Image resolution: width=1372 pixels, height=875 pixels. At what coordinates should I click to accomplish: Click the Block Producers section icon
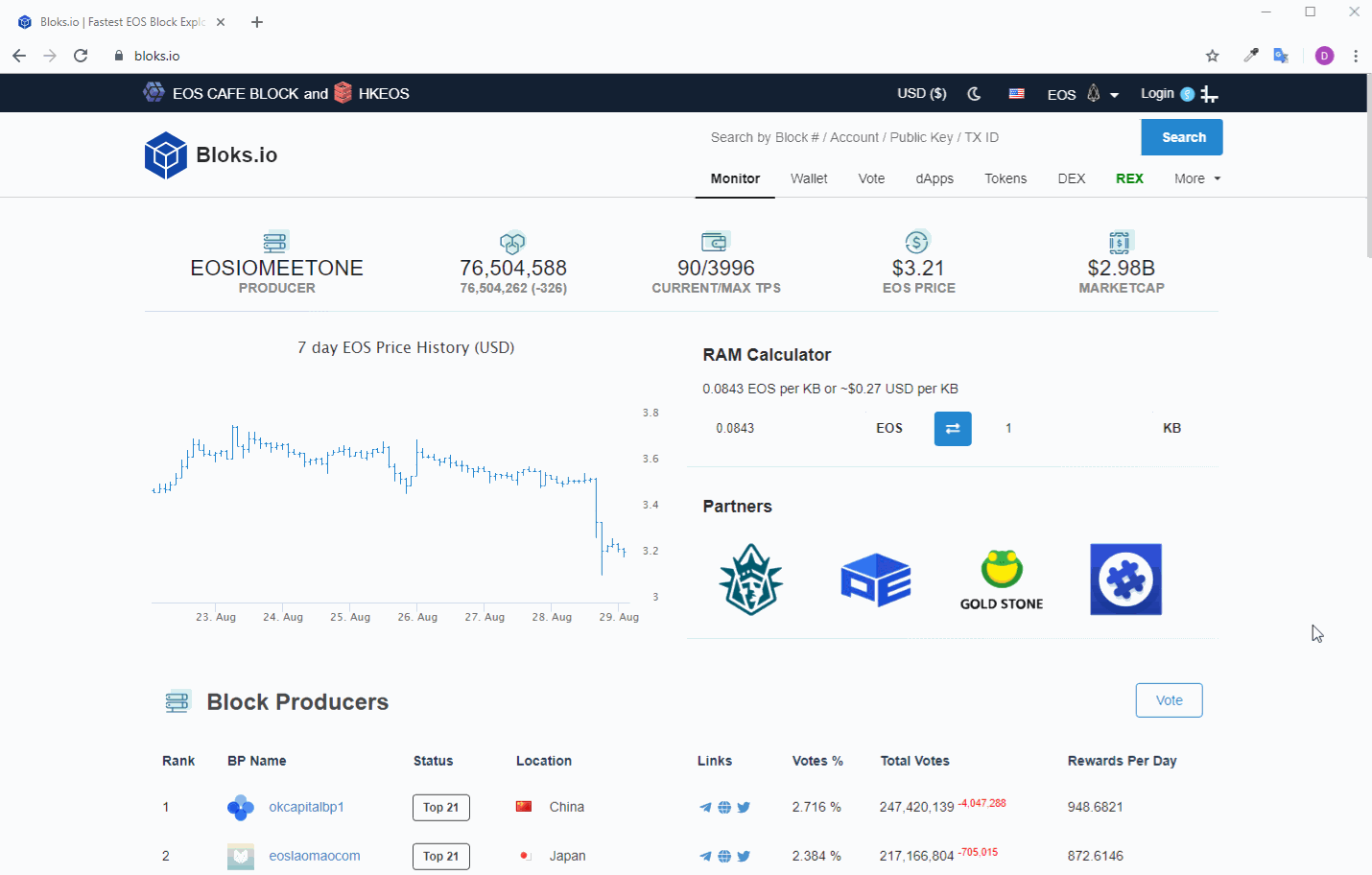point(177,702)
